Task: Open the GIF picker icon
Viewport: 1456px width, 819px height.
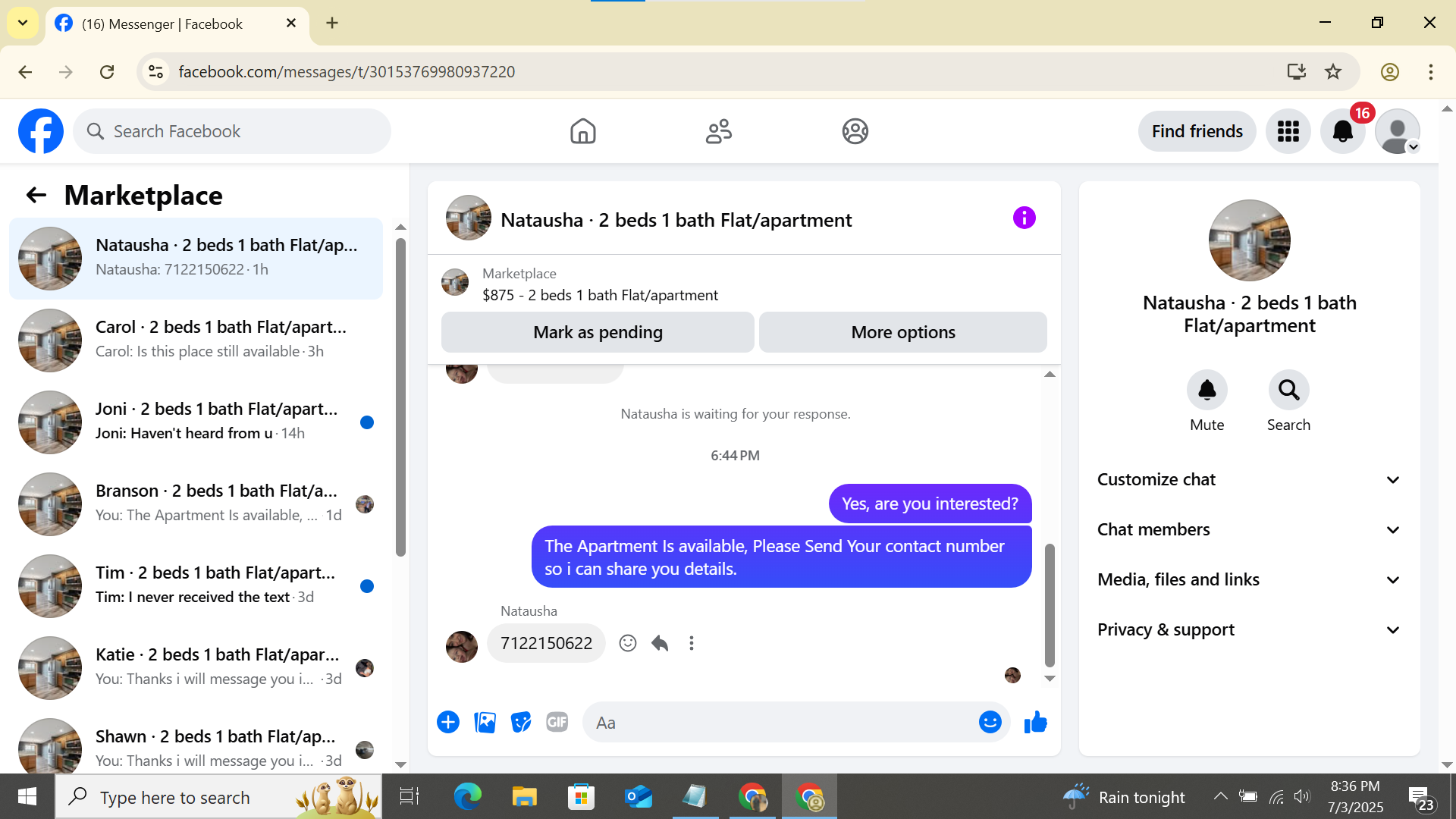Action: pos(557,723)
